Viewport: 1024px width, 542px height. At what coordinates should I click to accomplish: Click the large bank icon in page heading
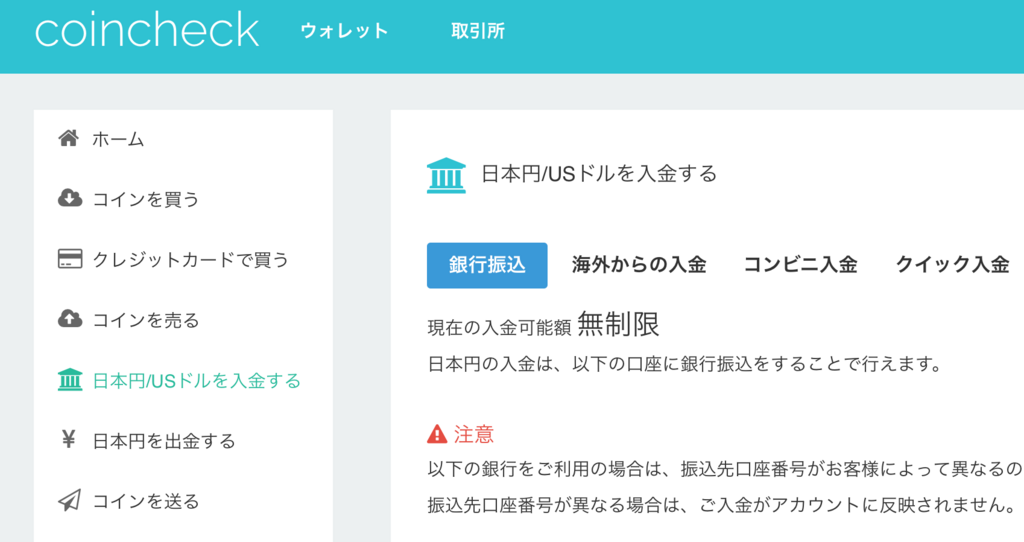[x=446, y=175]
